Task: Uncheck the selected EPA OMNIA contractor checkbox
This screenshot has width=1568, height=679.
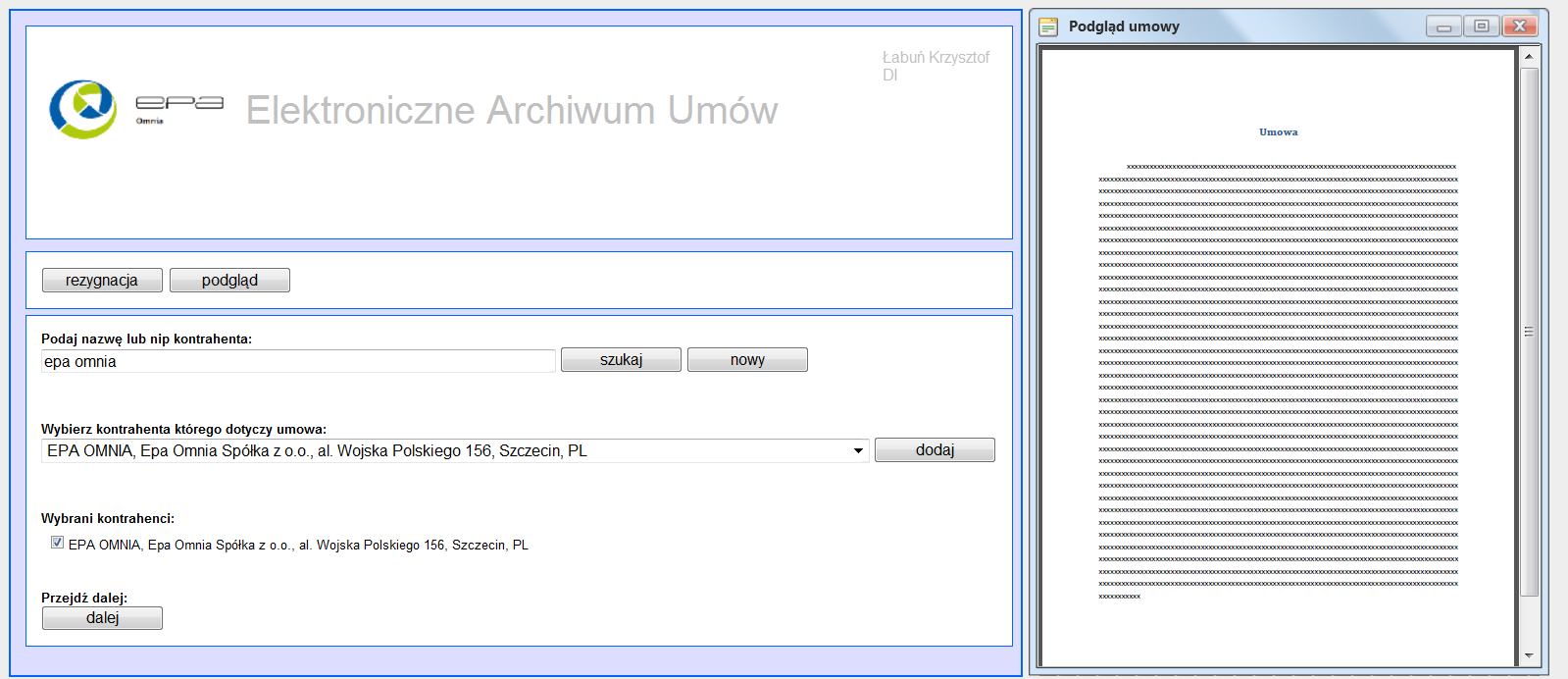Action: point(57,543)
